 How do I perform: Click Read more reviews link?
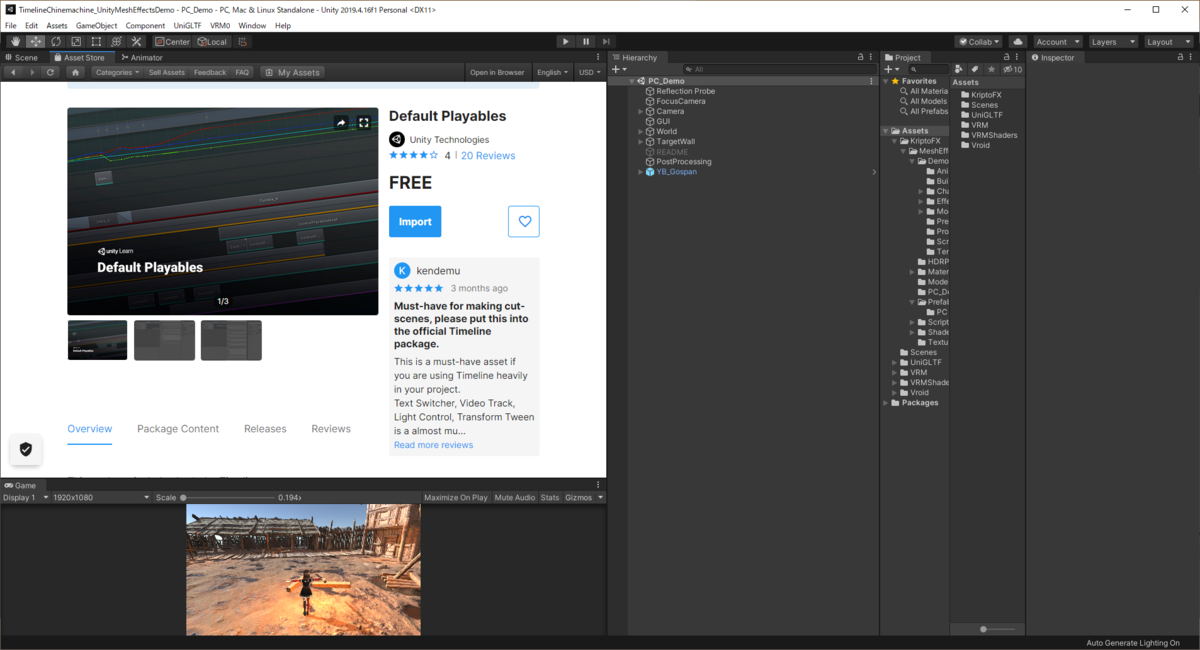tap(433, 445)
